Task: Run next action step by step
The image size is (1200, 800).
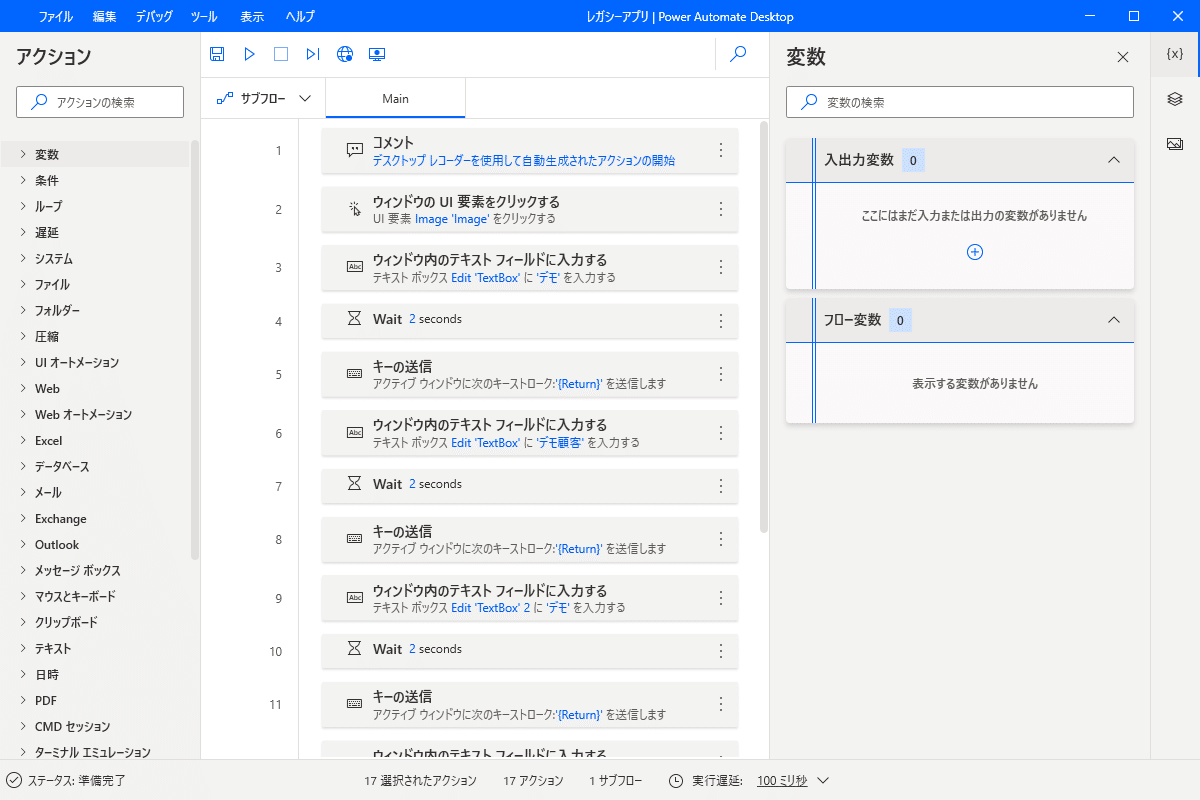Action: 312,54
